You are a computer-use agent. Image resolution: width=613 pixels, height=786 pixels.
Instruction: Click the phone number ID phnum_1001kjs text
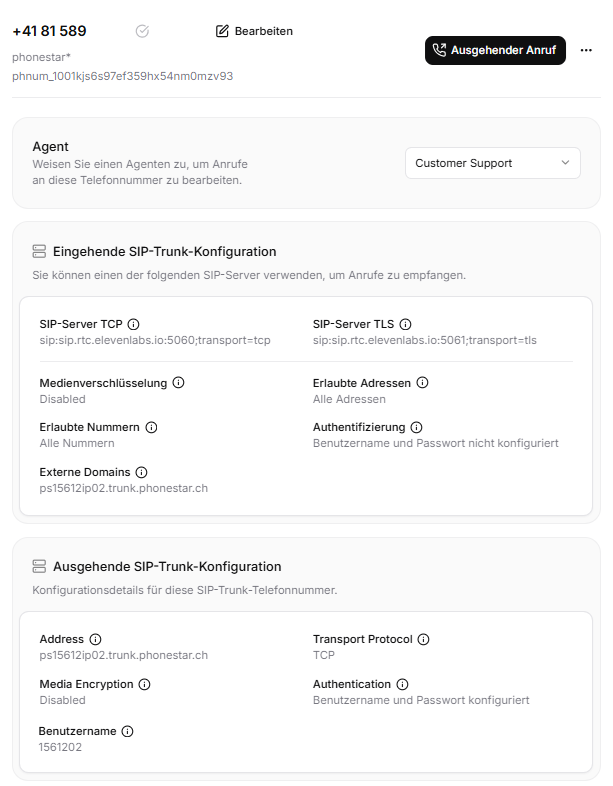tap(122, 75)
